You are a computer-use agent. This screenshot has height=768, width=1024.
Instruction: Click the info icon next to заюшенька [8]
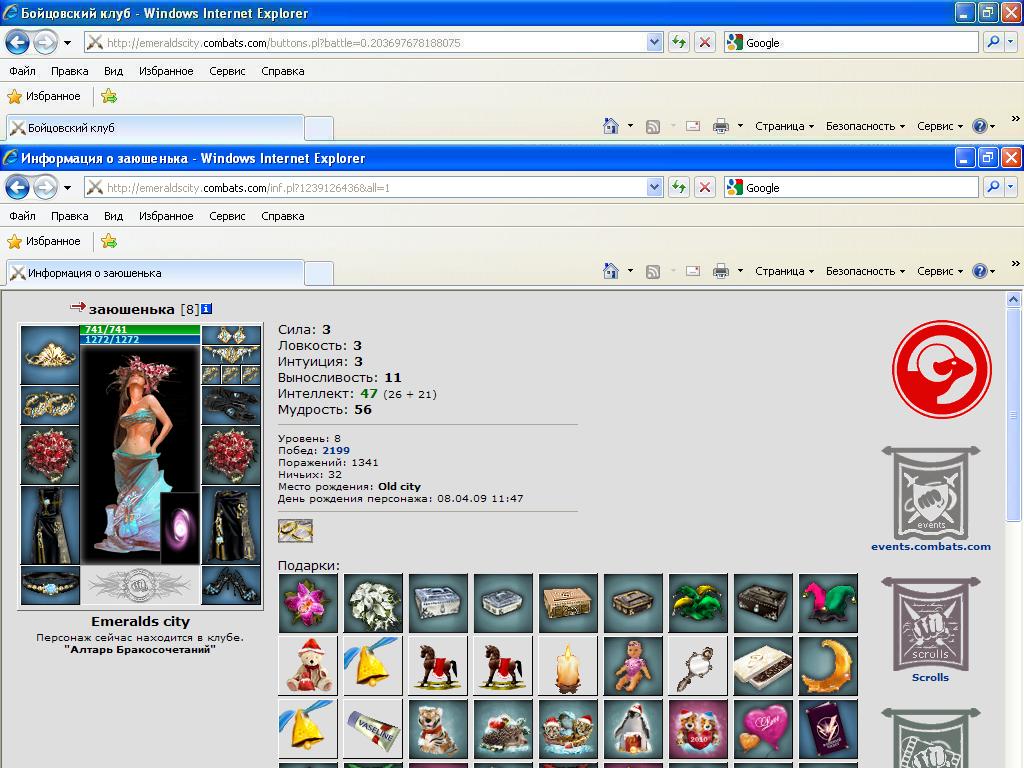point(206,309)
